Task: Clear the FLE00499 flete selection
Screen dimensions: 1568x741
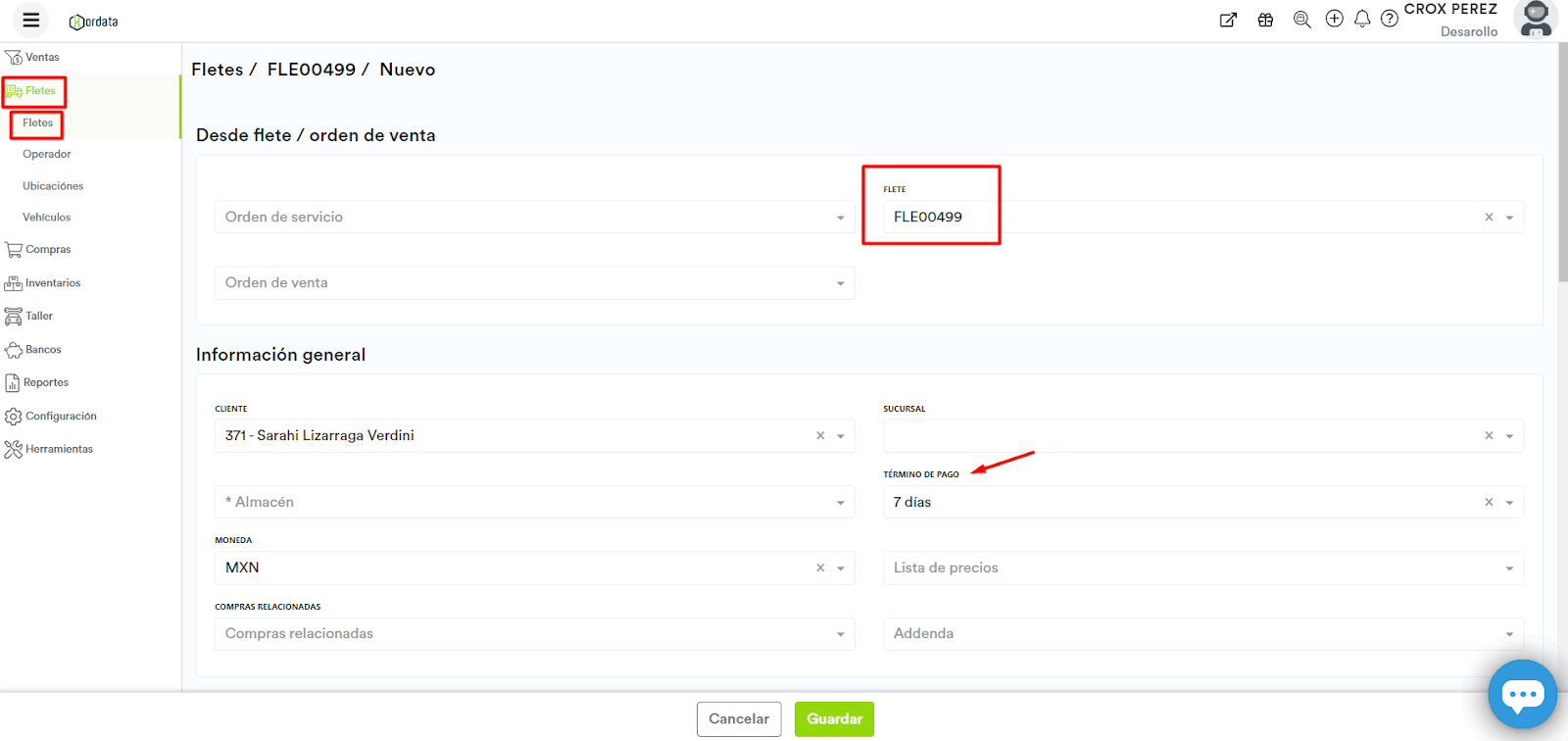Action: 1489,218
